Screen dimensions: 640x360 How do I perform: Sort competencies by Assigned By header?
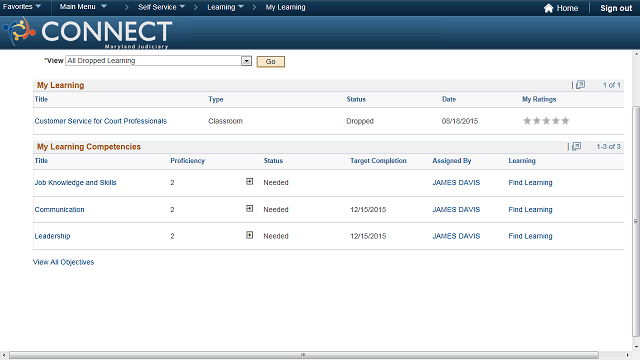click(x=452, y=161)
